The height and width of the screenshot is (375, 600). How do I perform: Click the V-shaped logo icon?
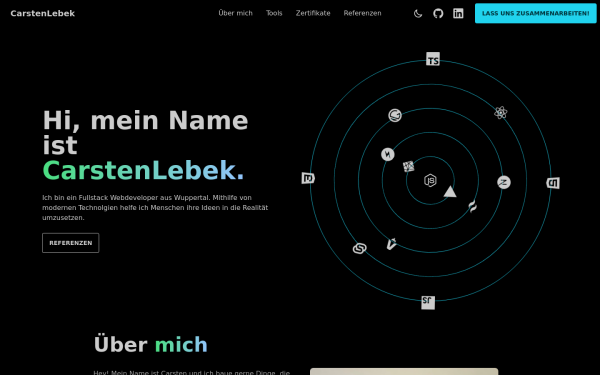(391, 244)
